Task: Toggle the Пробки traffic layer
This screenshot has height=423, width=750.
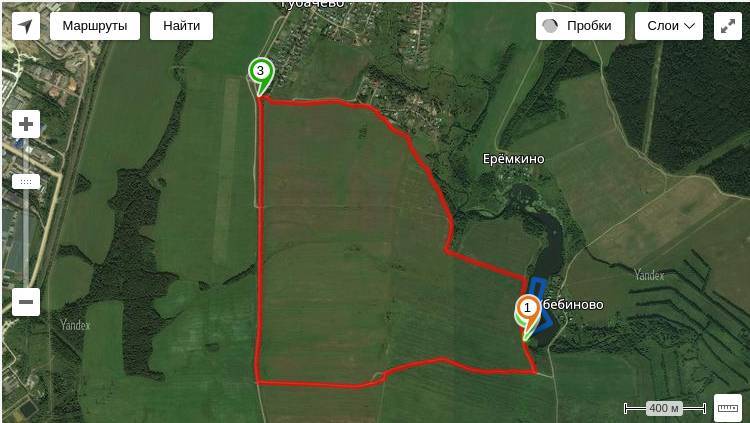Action: (x=580, y=26)
